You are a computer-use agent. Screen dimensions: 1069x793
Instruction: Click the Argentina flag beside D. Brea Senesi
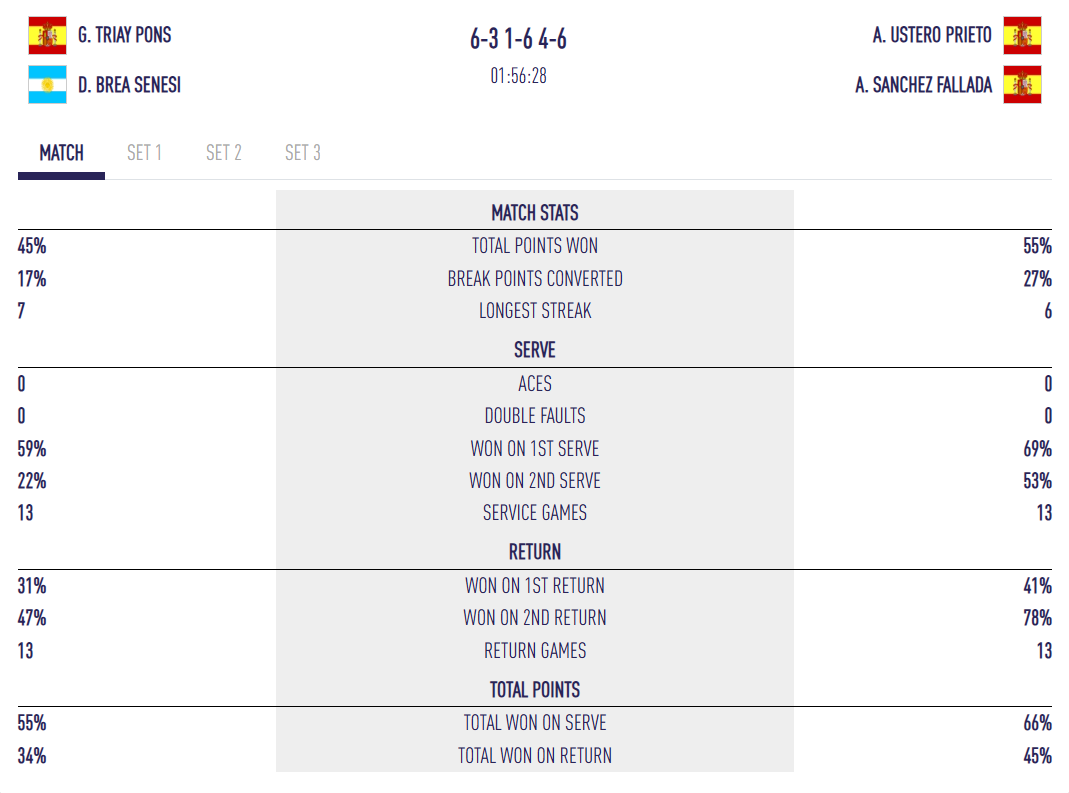click(x=47, y=85)
